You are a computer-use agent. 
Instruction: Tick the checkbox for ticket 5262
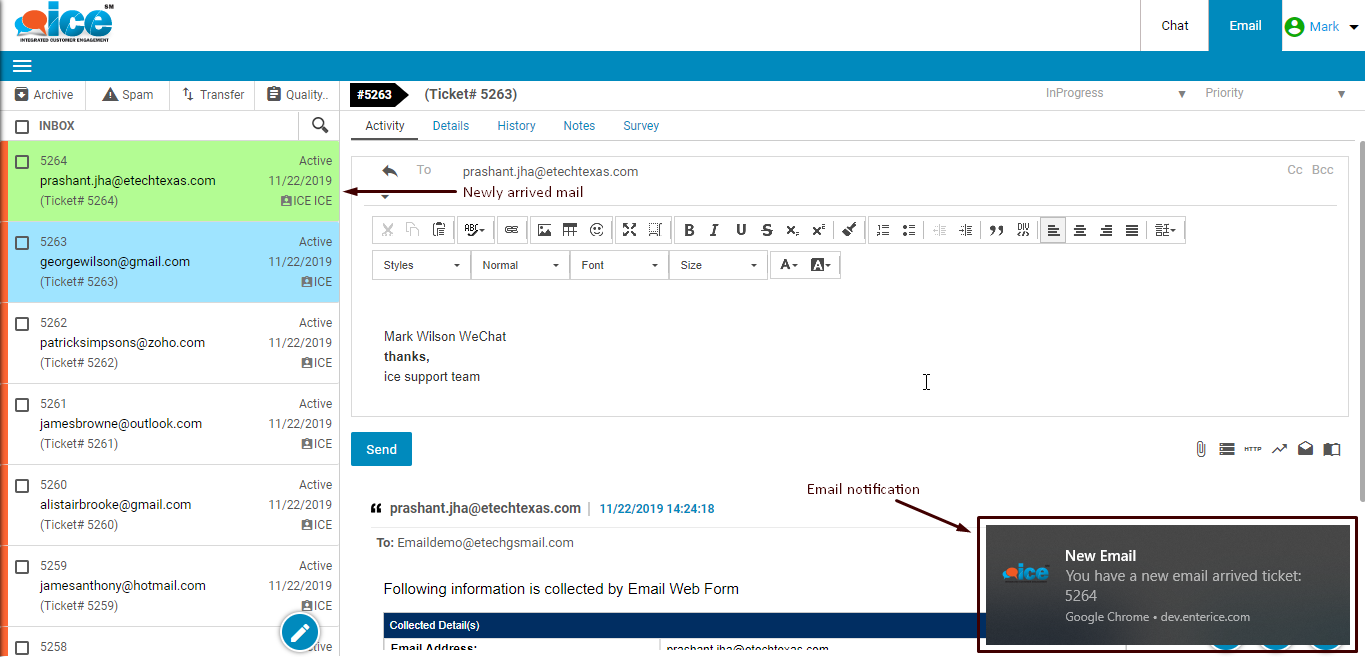[x=22, y=324]
